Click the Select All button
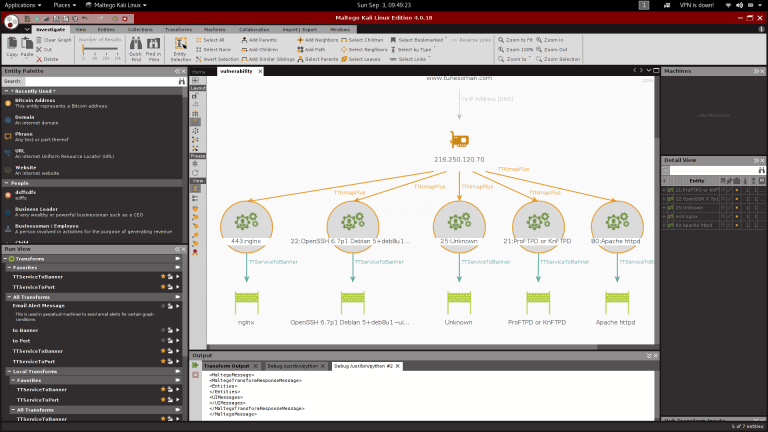The height and width of the screenshot is (432, 768). (210, 40)
